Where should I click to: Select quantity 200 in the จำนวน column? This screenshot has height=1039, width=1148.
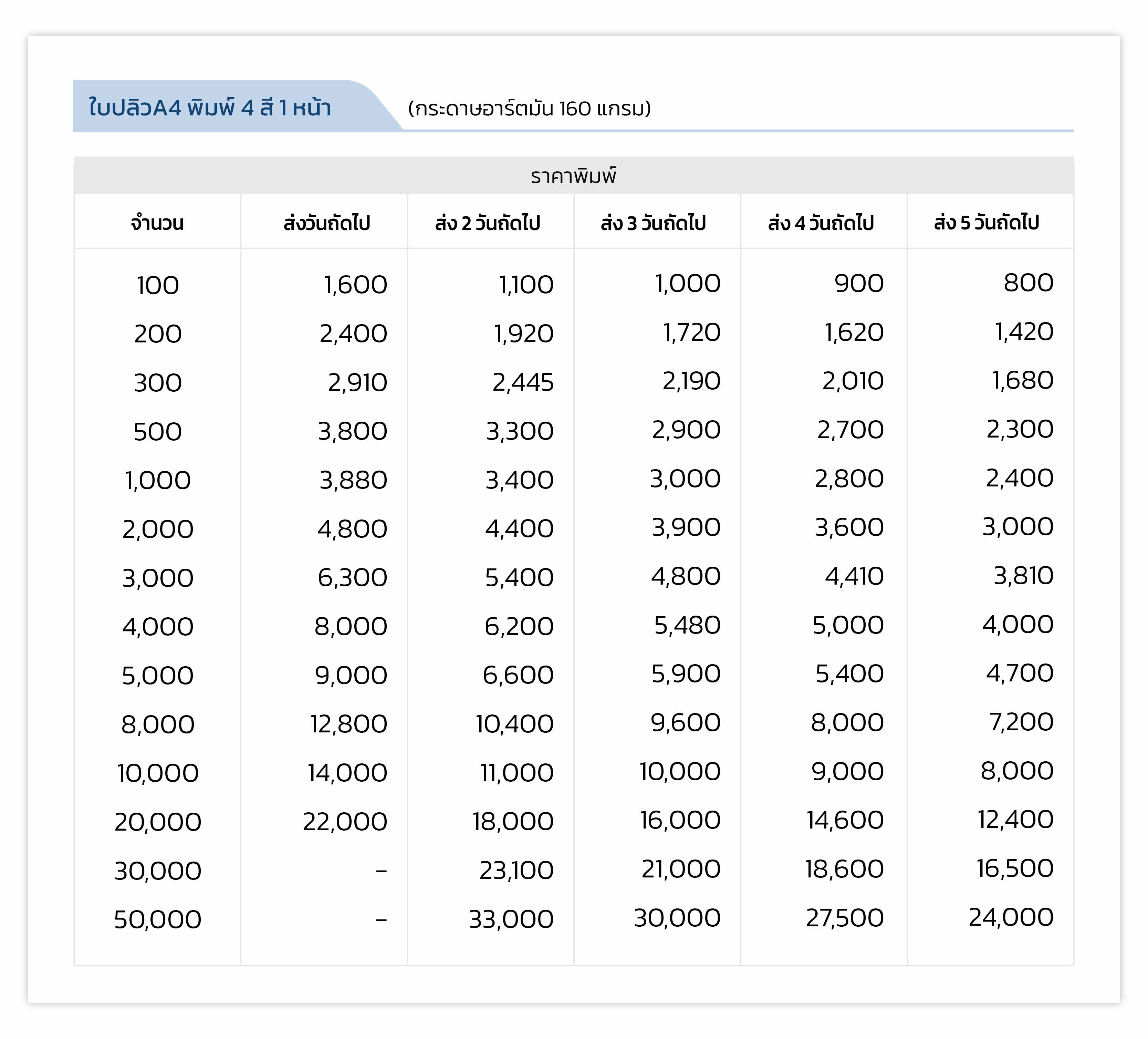tap(158, 334)
